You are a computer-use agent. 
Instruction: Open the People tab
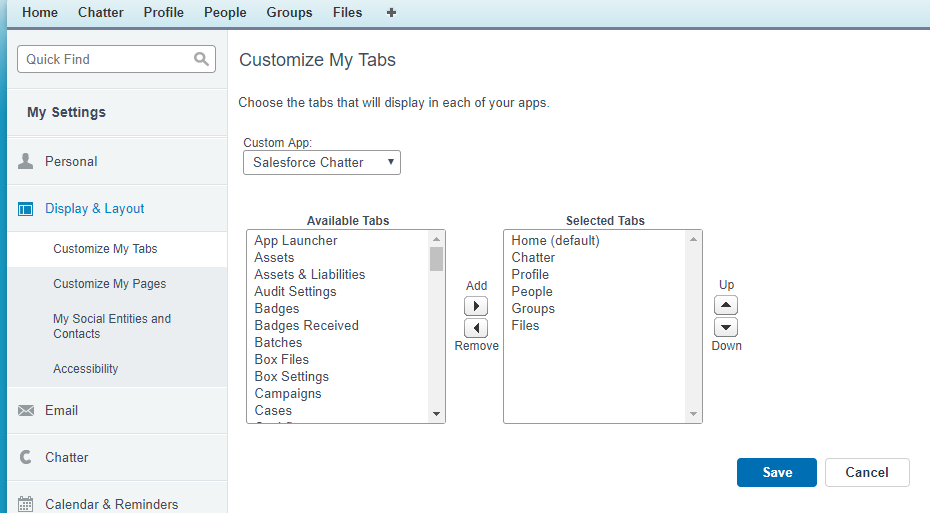[225, 12]
